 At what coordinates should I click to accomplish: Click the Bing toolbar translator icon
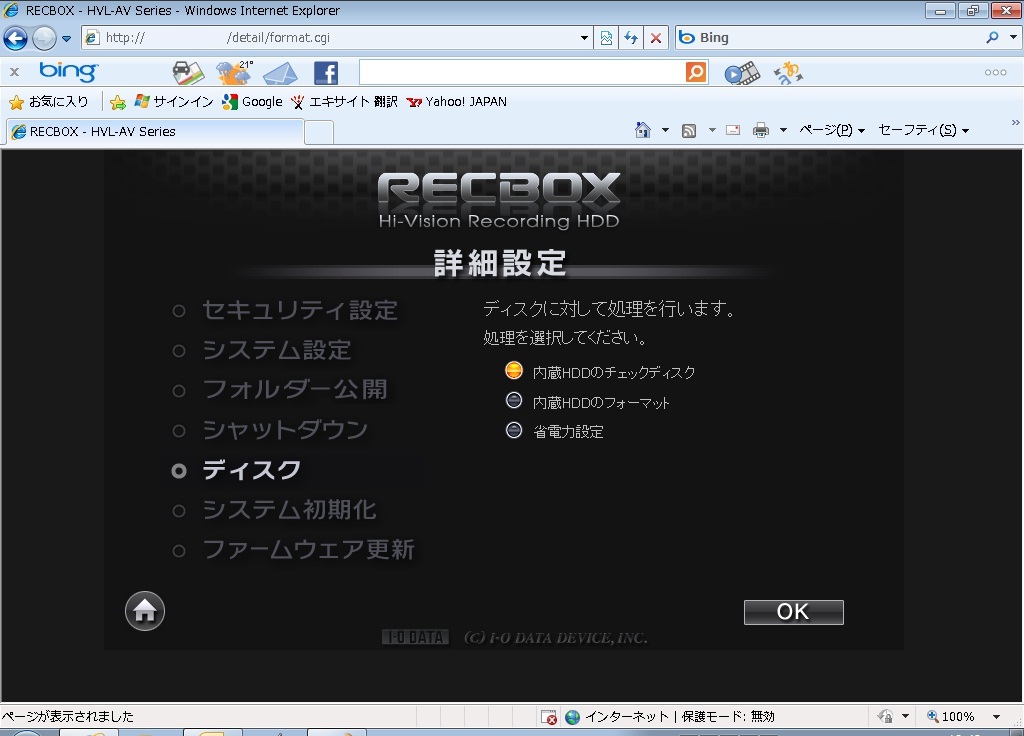(x=788, y=72)
